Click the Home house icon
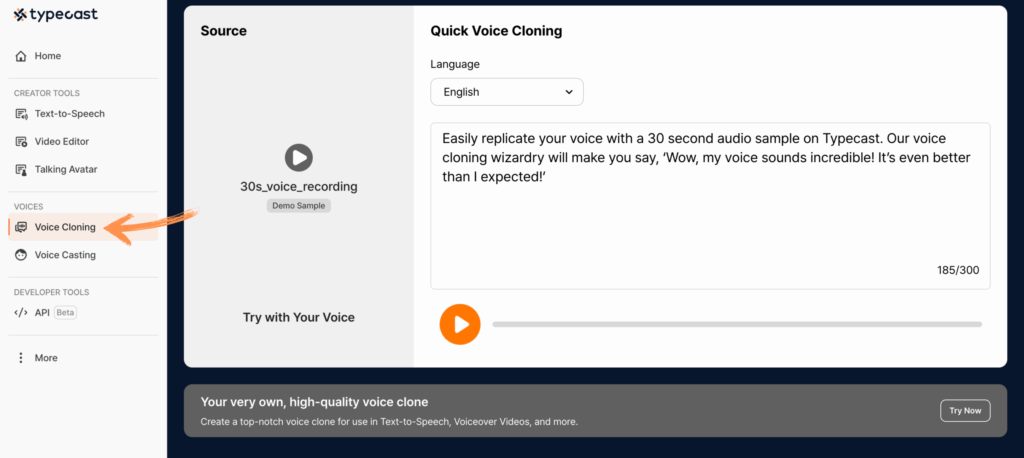The image size is (1024, 458). (x=21, y=56)
